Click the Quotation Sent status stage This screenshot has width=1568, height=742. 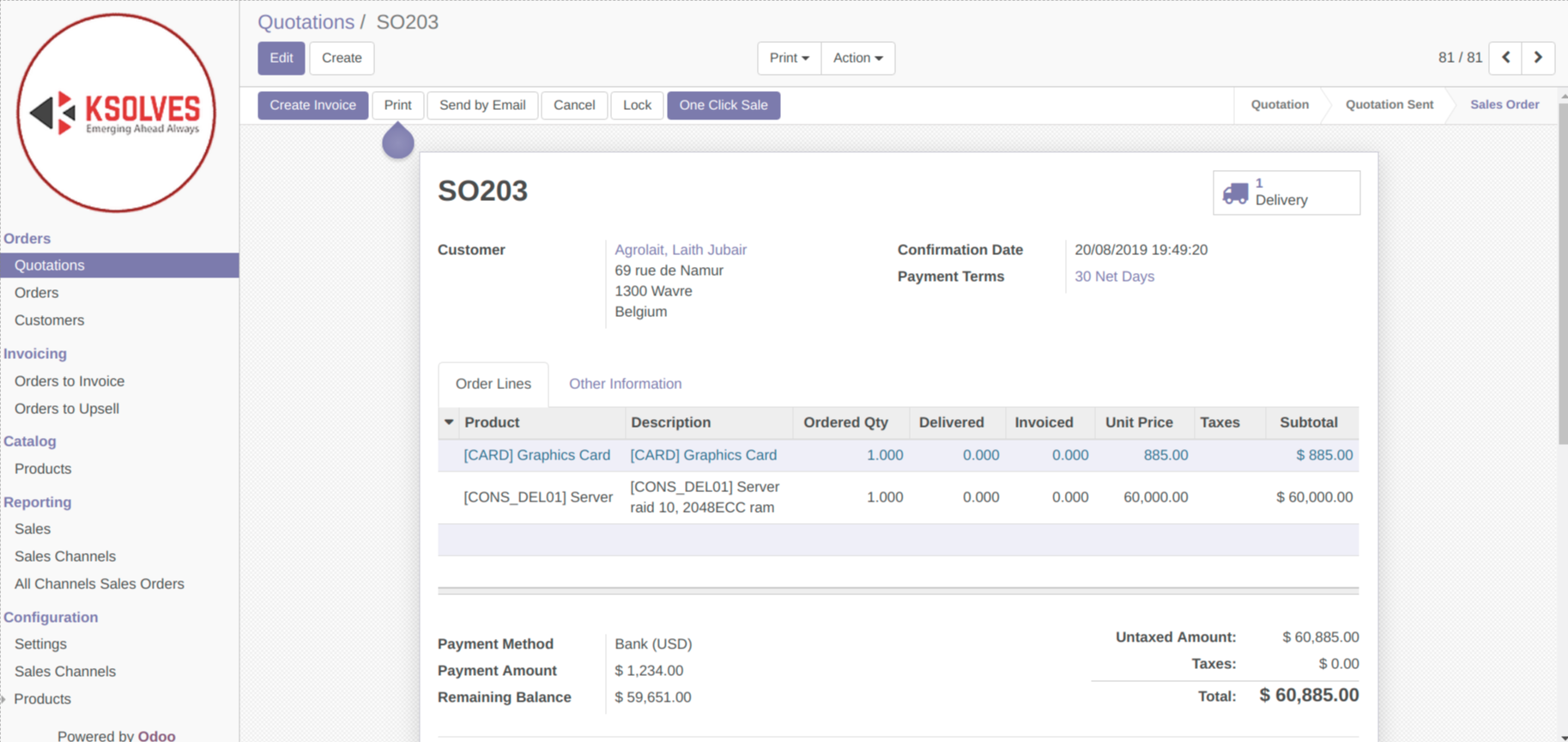[1389, 105]
